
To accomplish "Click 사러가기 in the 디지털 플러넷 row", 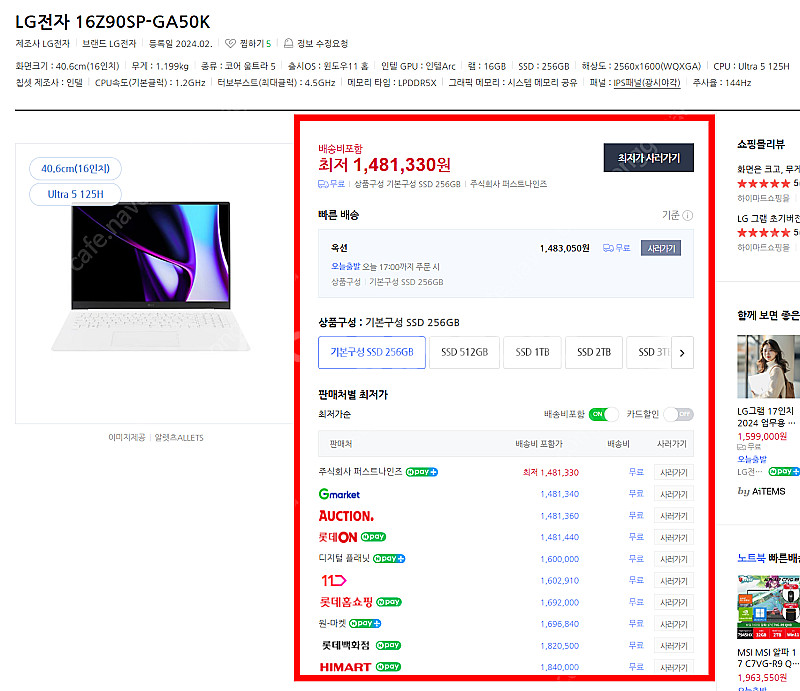I will click(x=673, y=559).
